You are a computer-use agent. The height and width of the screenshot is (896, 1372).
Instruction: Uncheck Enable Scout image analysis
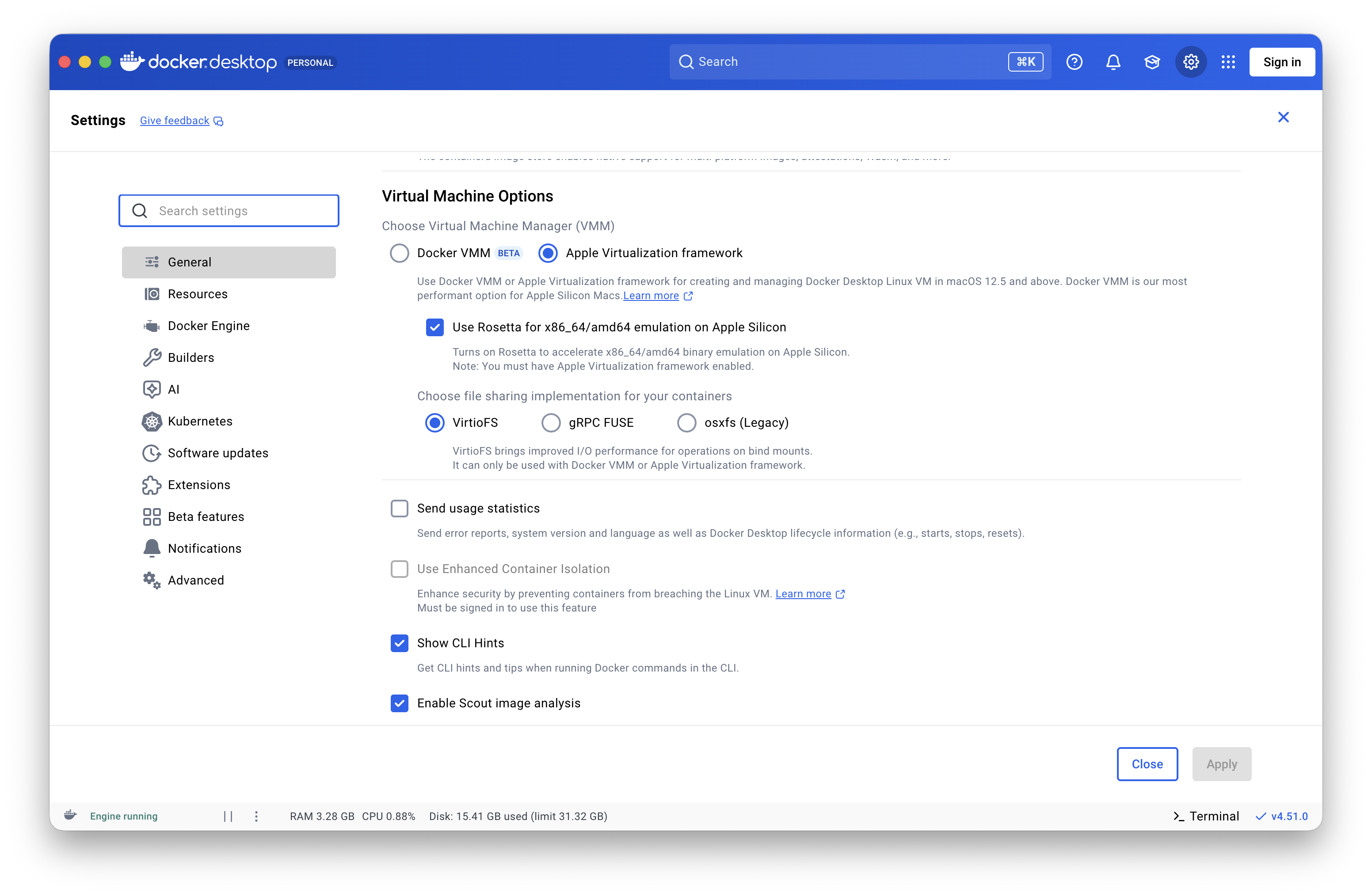pyautogui.click(x=400, y=703)
